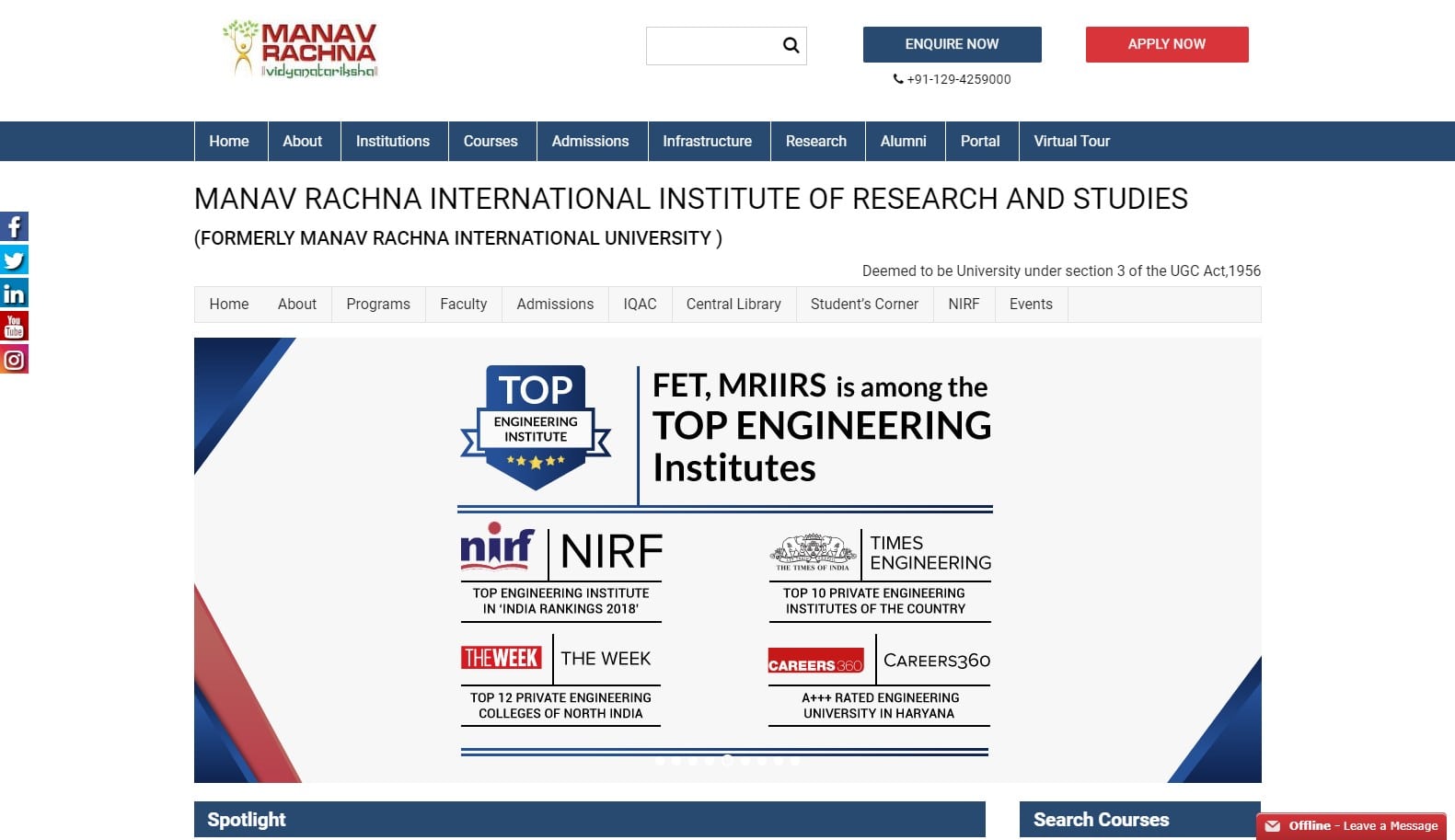Screen dimensions: 1455x840
Task: Open the Virtual Tour menu item
Action: (1072, 141)
